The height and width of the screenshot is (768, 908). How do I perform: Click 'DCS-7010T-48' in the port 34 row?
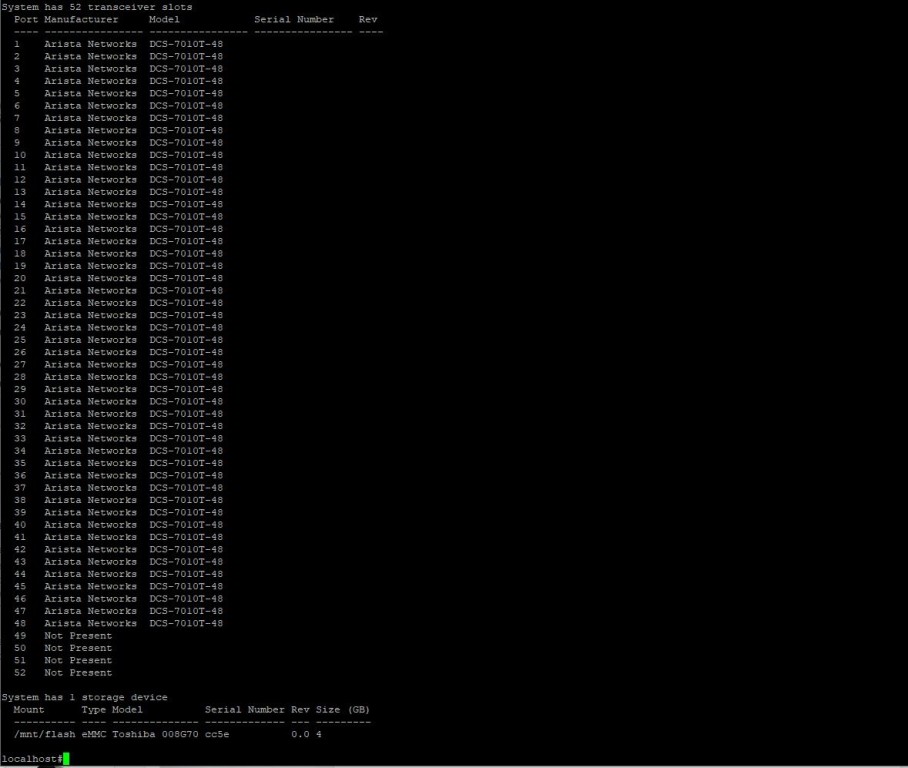click(186, 451)
